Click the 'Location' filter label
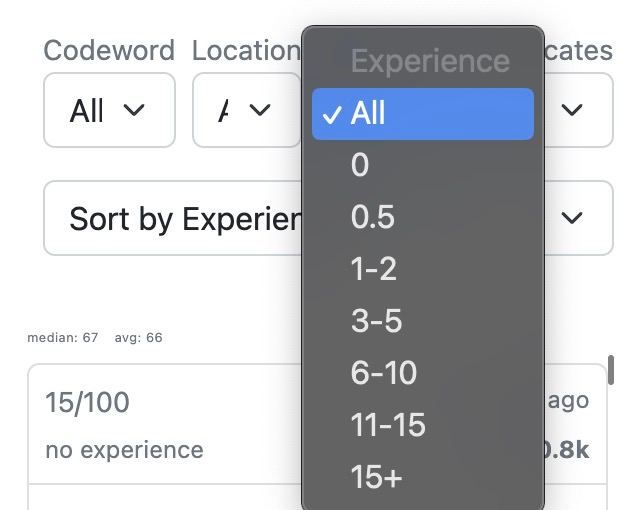Screen dimensions: 618x510 246,50
